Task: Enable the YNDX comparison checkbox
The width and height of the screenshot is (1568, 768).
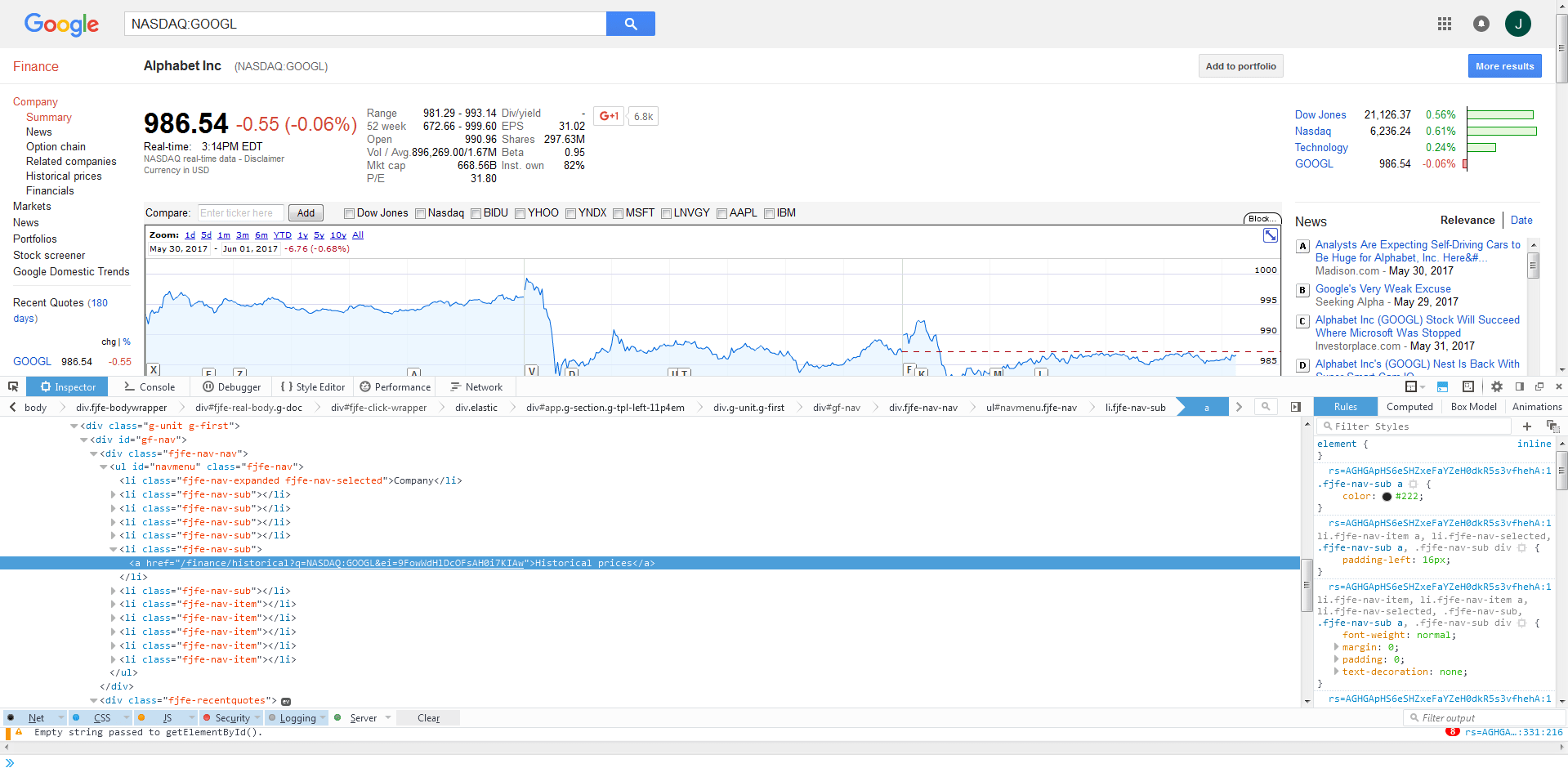Action: [570, 214]
